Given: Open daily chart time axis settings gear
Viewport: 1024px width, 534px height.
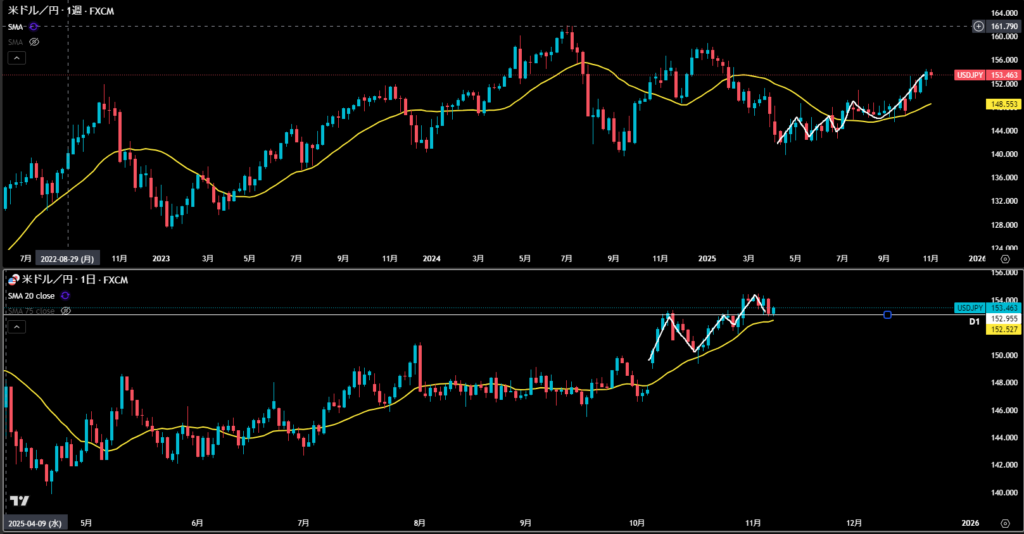Looking at the screenshot, I should point(1004,523).
